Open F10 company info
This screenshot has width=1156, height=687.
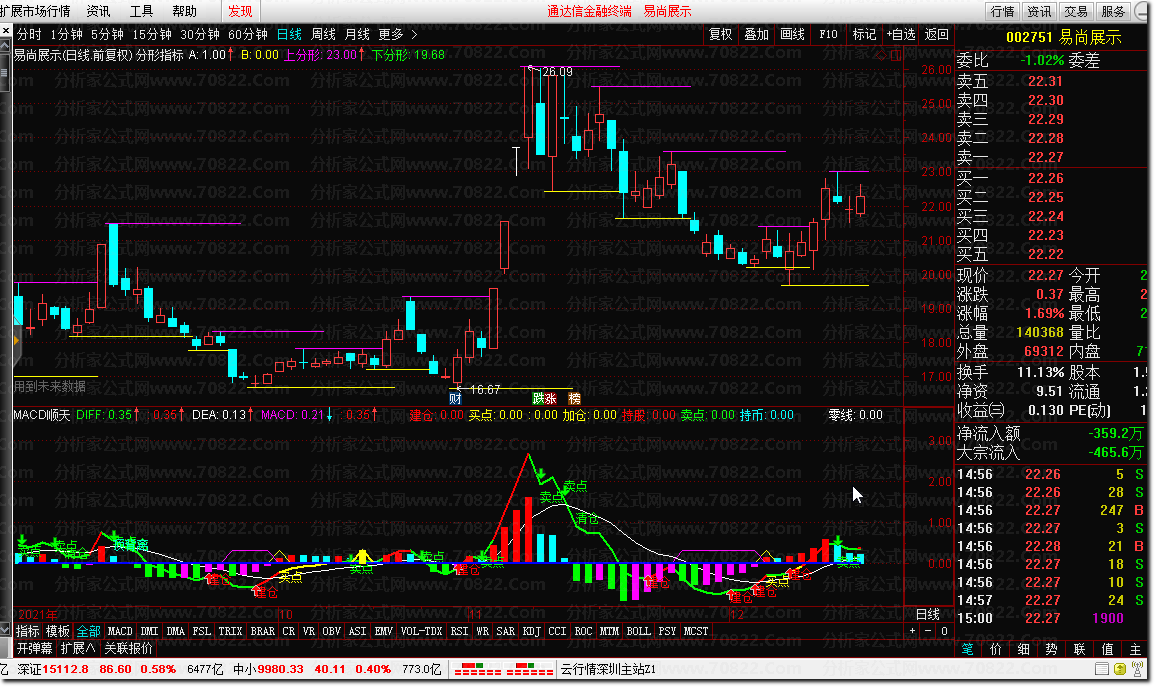coord(829,35)
